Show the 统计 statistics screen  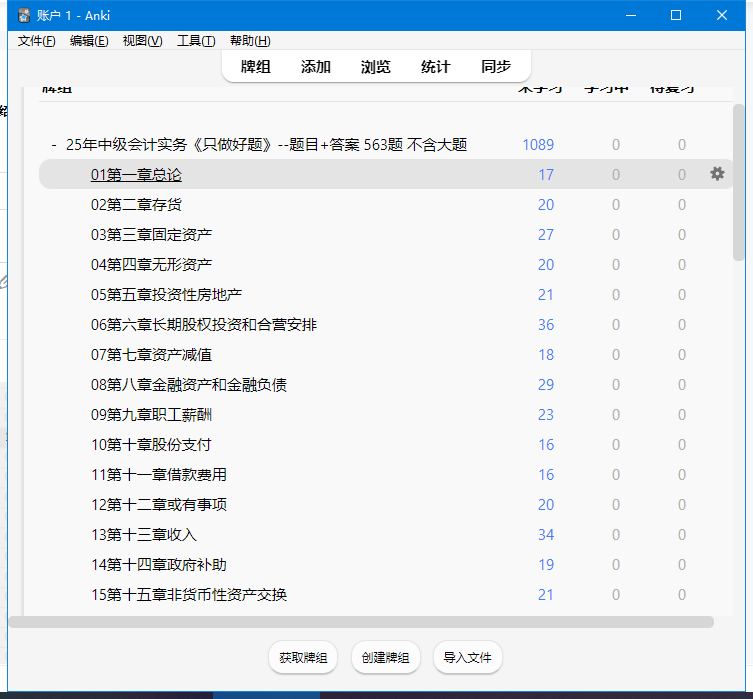pos(436,66)
